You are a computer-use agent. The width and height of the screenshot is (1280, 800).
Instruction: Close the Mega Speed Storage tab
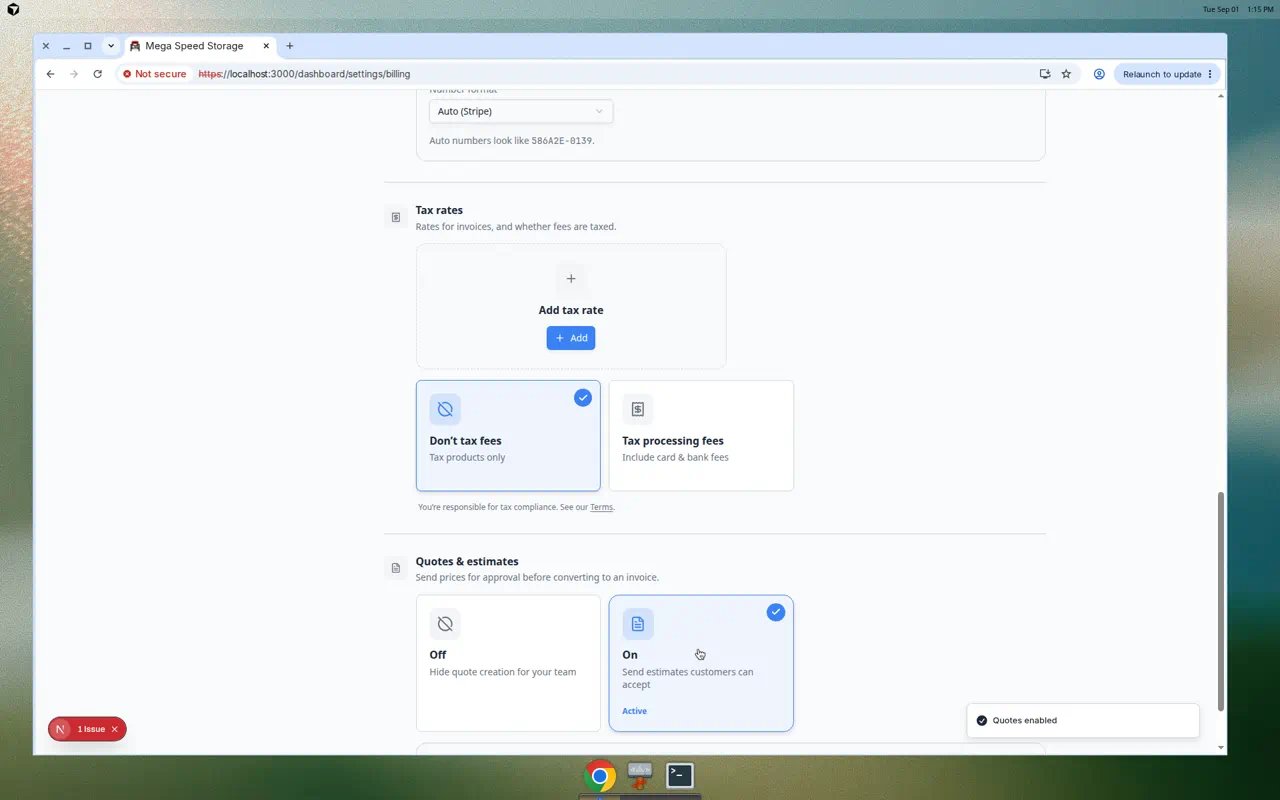(267, 46)
